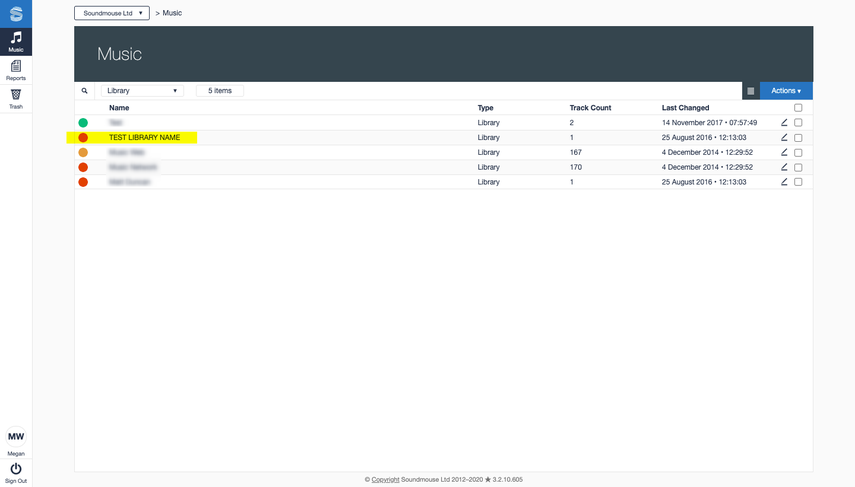Screen dimensions: 855x487
Task: Click the search magnifier icon
Action: (85, 91)
